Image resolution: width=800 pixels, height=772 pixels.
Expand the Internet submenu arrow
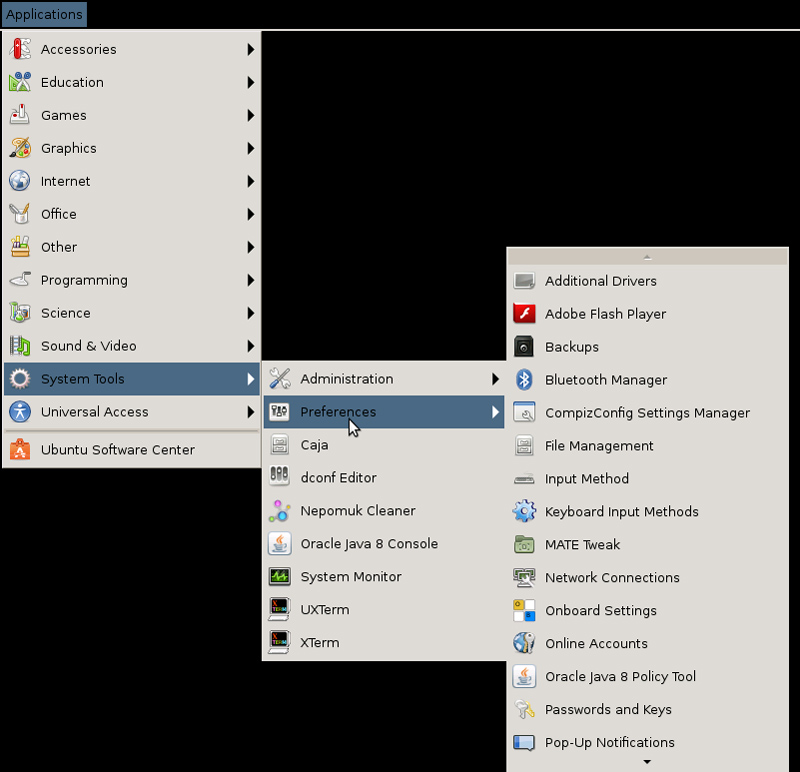click(x=251, y=181)
